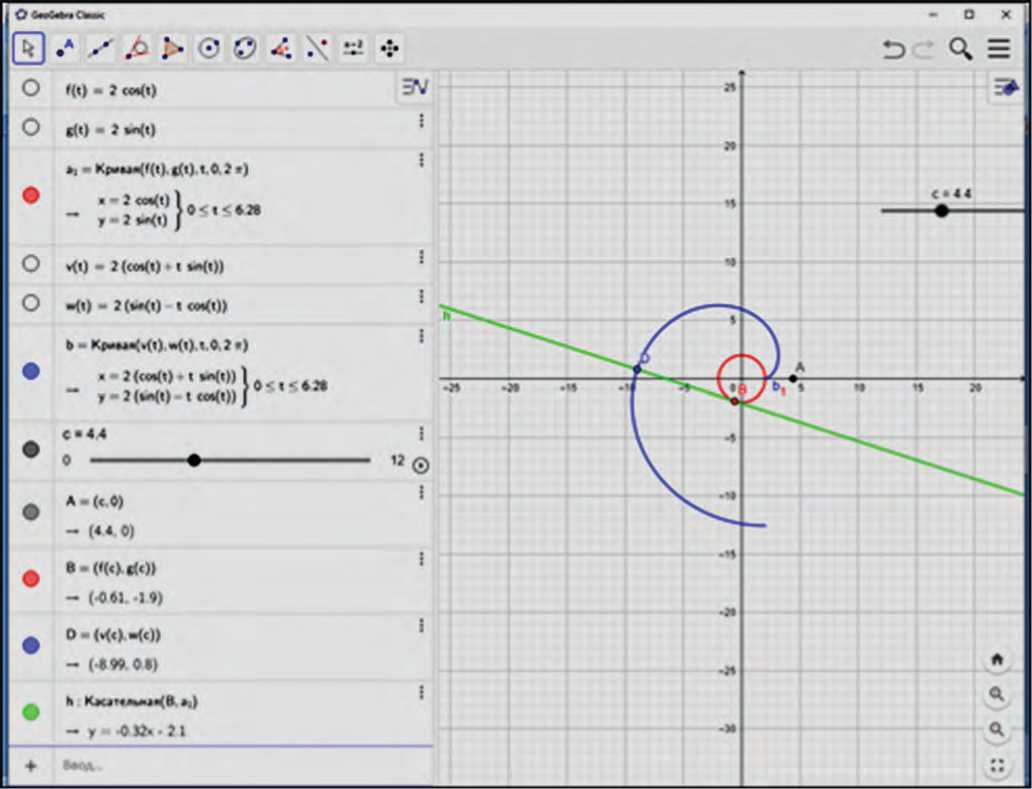Hide blue point D
Screen dimensions: 1032x789
[x=31, y=646]
